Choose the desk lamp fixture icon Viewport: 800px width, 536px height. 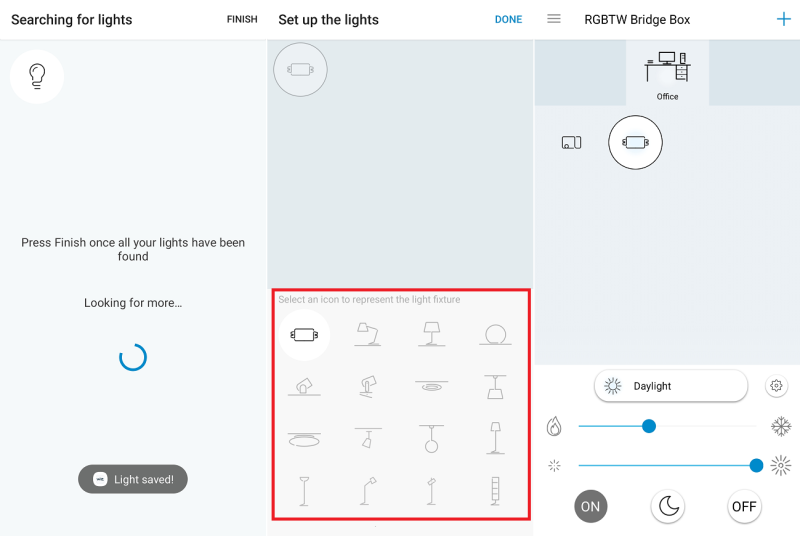click(x=368, y=335)
